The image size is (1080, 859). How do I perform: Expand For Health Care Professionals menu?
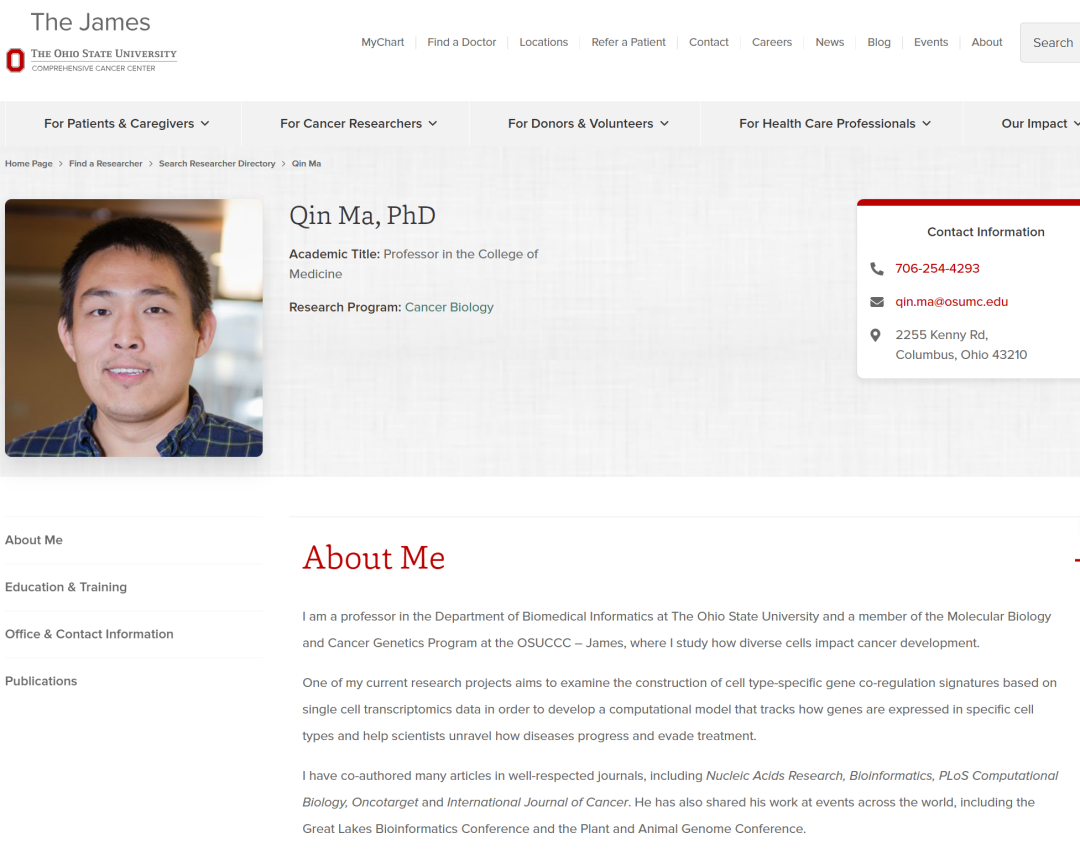pyautogui.click(x=835, y=123)
